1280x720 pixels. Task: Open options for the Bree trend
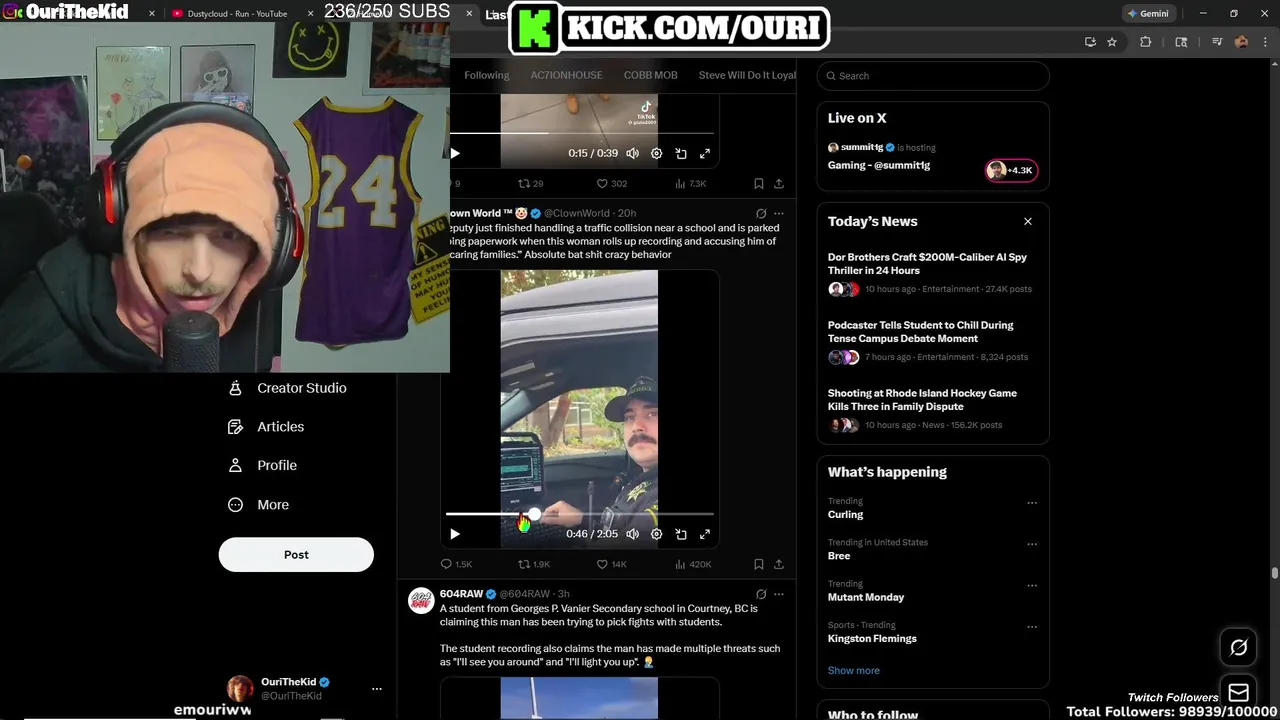1032,544
